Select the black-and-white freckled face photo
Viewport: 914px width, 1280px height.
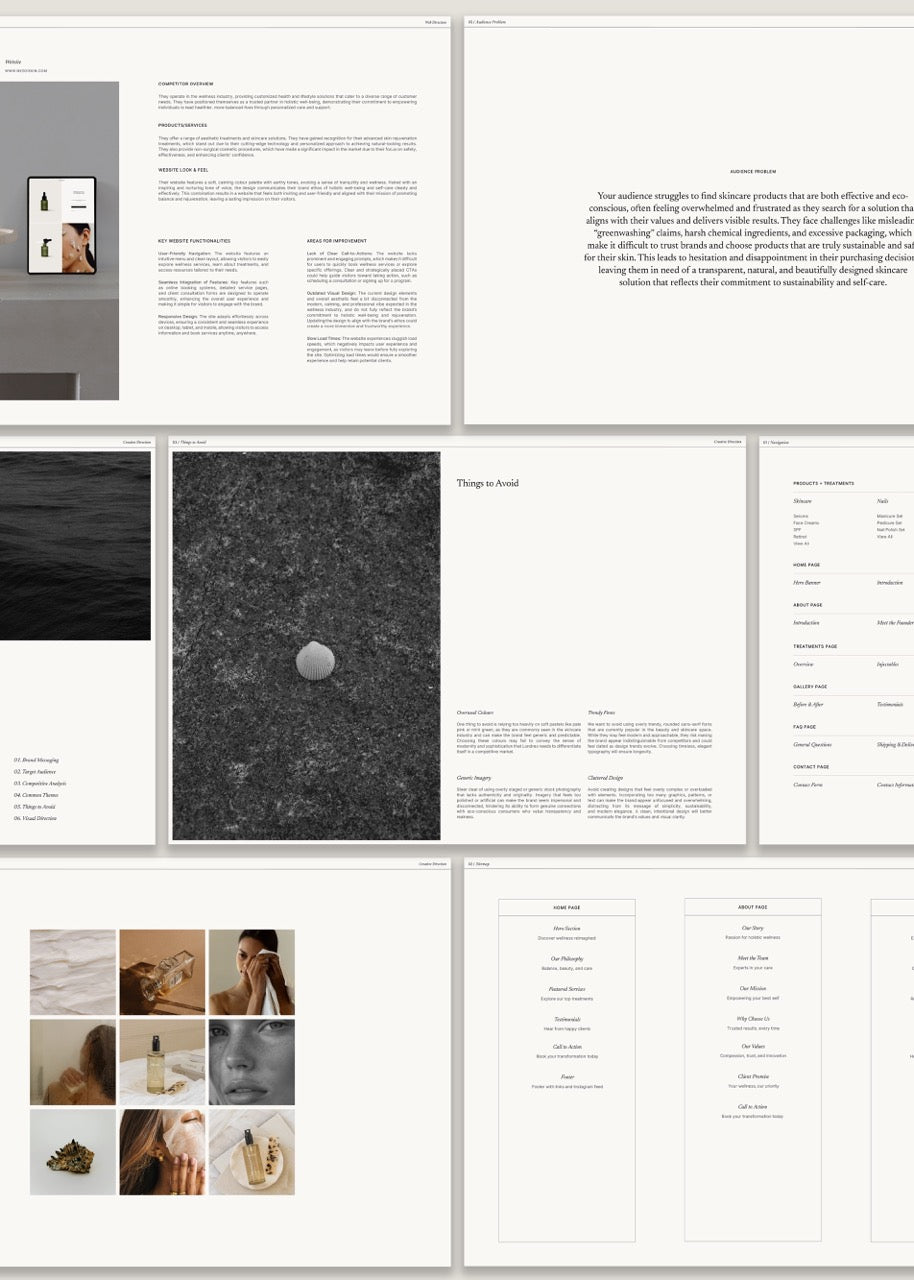(251, 1061)
